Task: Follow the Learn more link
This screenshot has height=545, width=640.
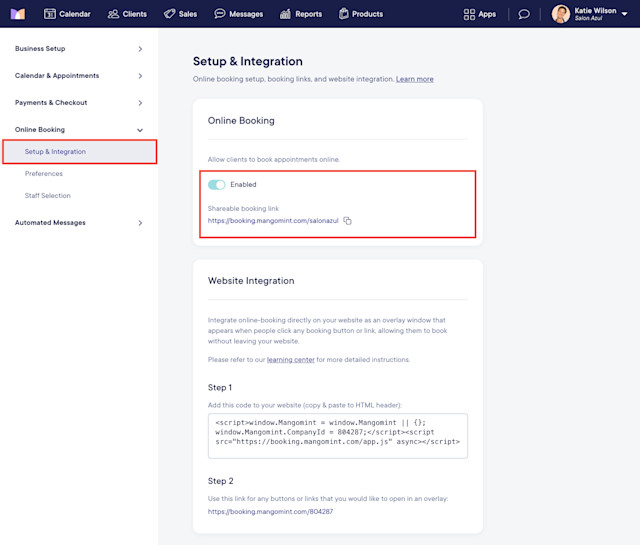Action: [x=415, y=79]
